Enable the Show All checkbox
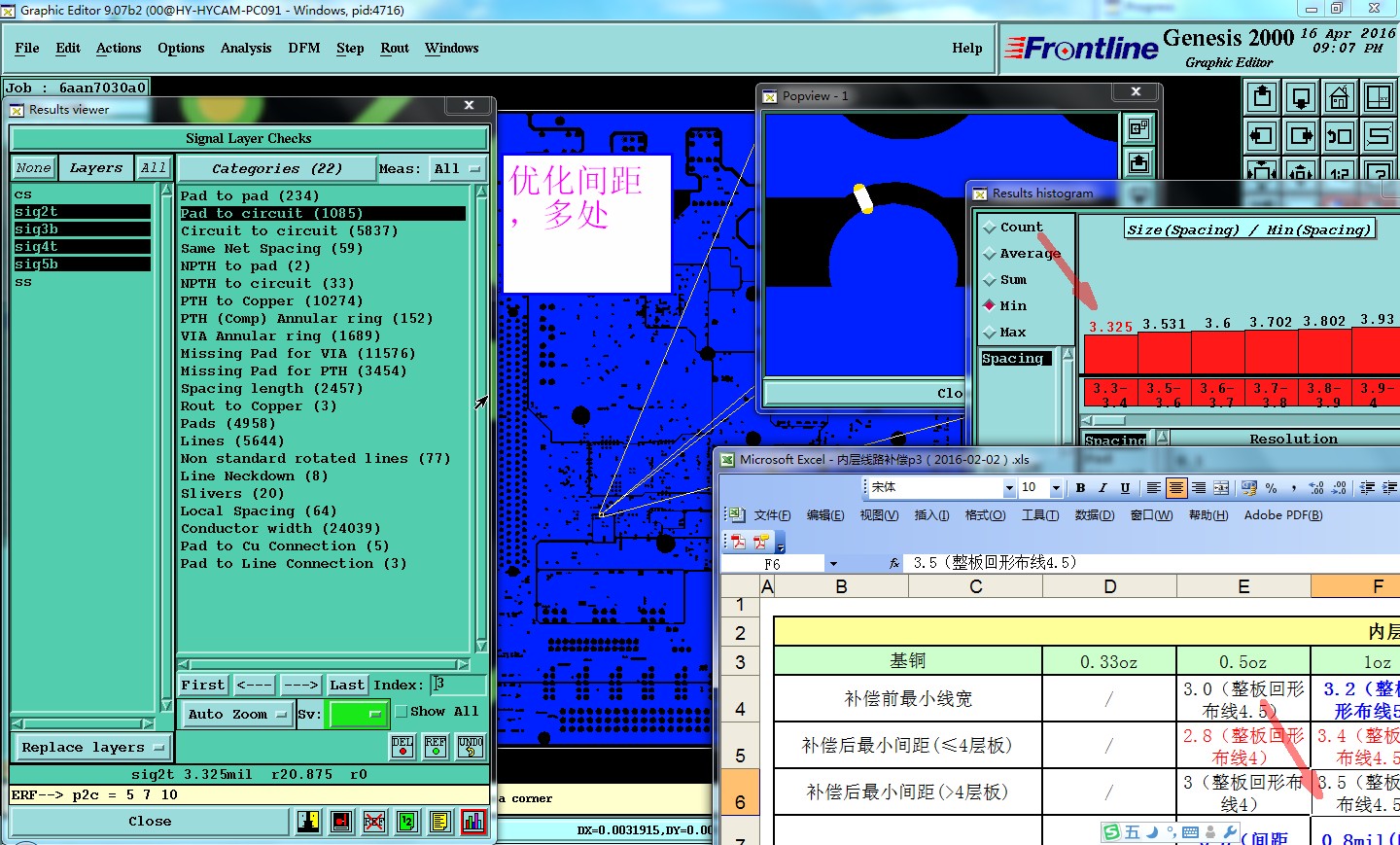 (402, 712)
